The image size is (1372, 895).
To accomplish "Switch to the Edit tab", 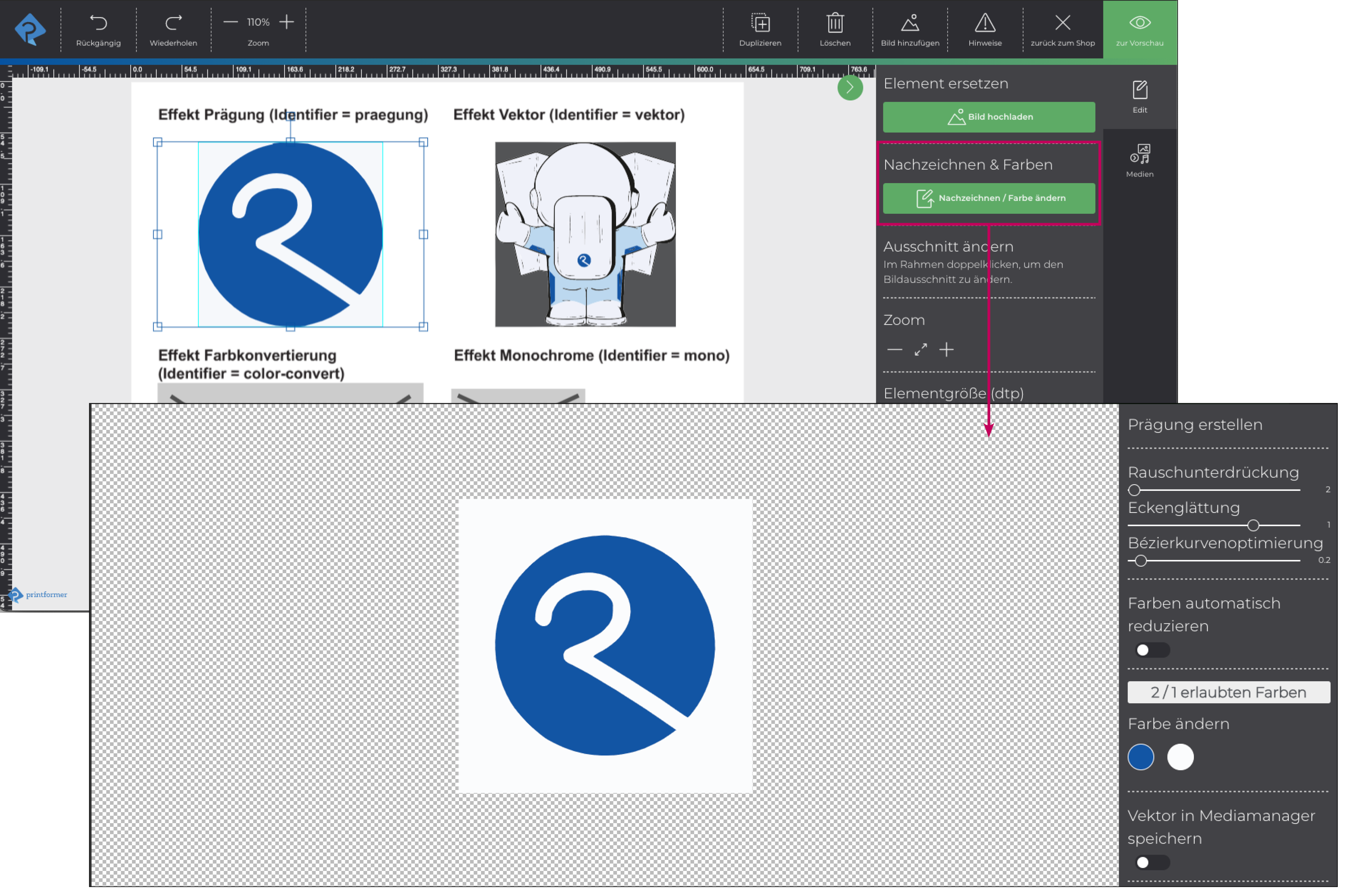I will pyautogui.click(x=1139, y=96).
